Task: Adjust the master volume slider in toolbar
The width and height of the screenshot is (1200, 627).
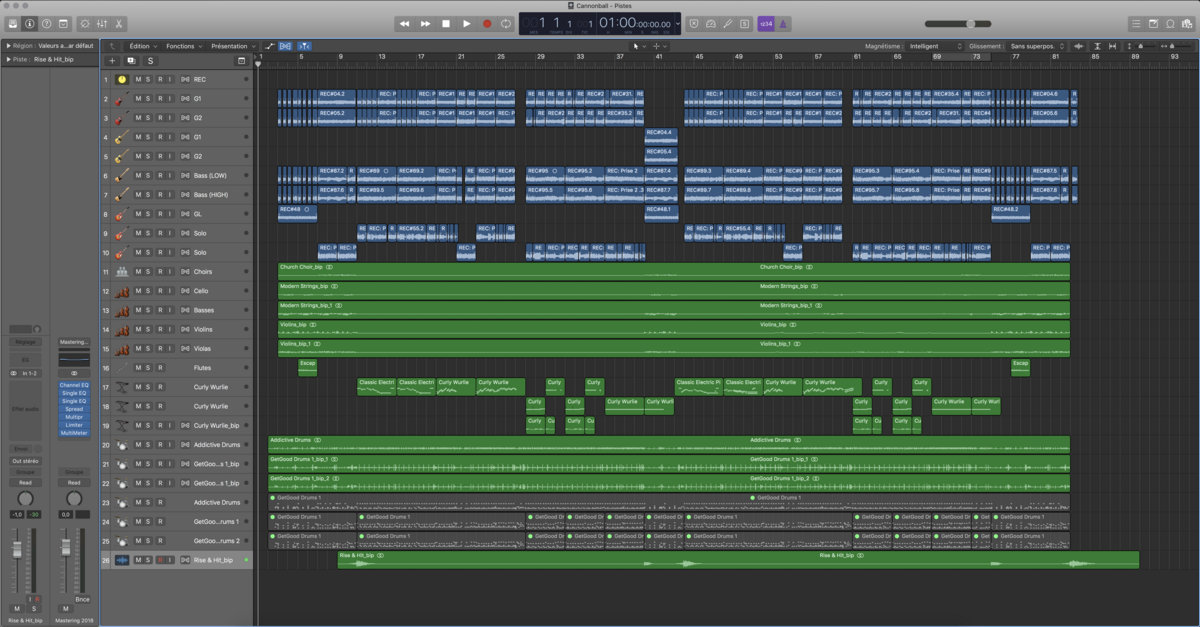Action: click(x=970, y=23)
